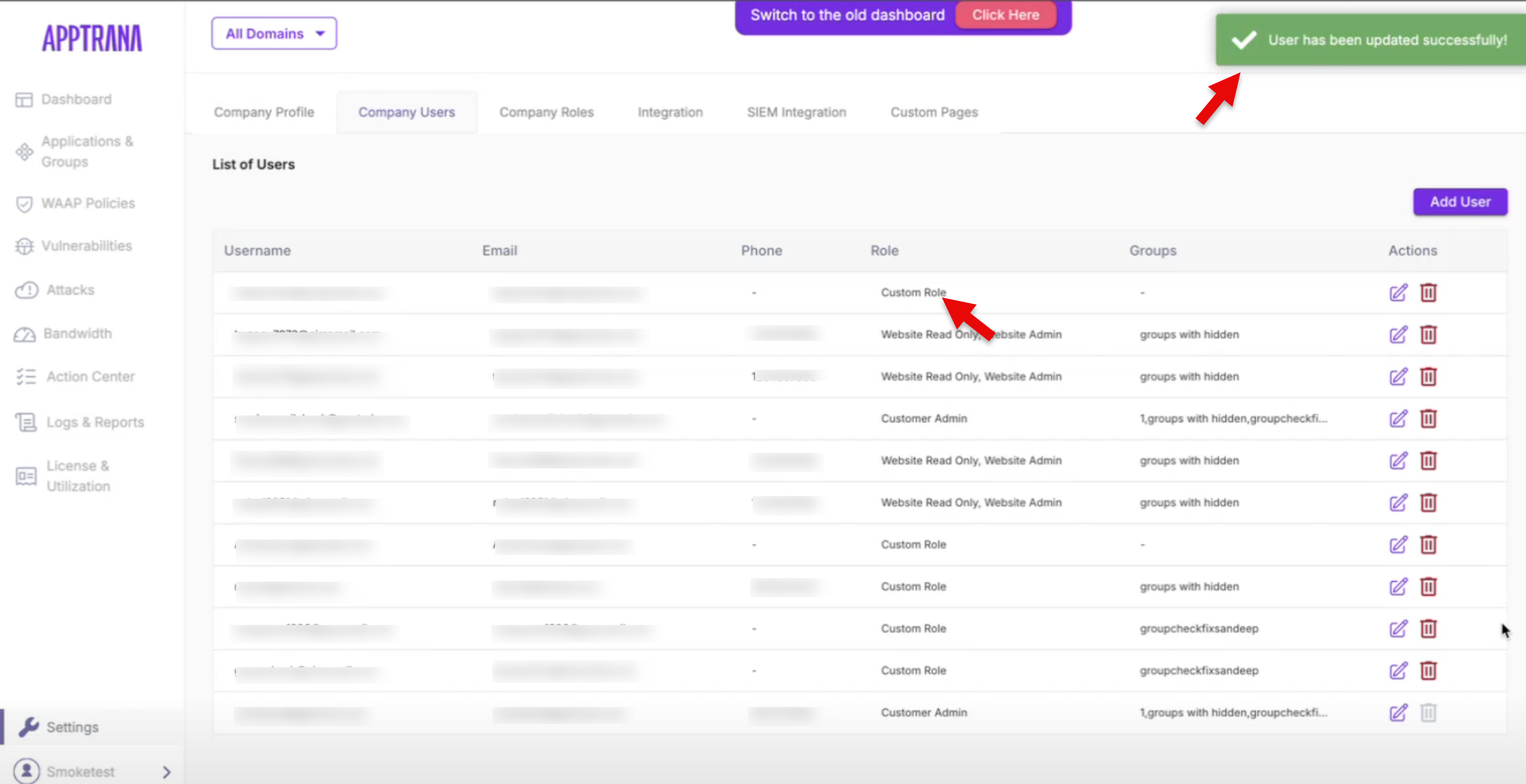This screenshot has height=784, width=1526.
Task: Open Logs & Reports scroll icon
Action: (x=26, y=422)
